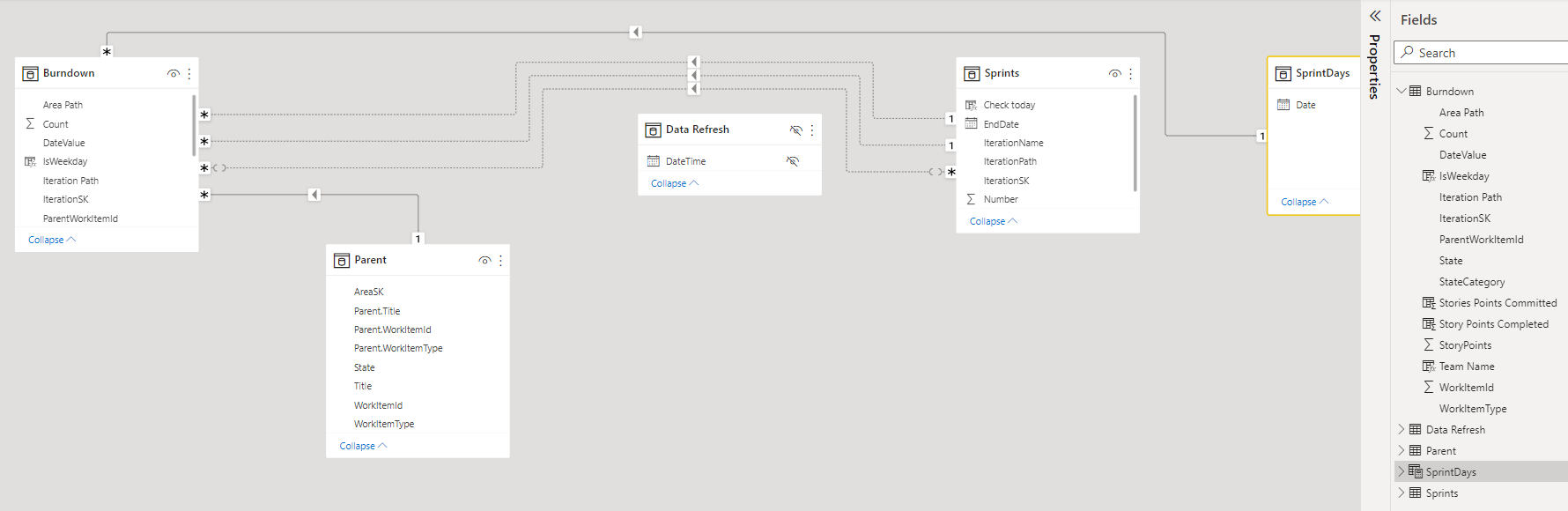Select ParentWorkItemId in Fields pane
This screenshot has width=1568, height=511.
tap(1481, 240)
